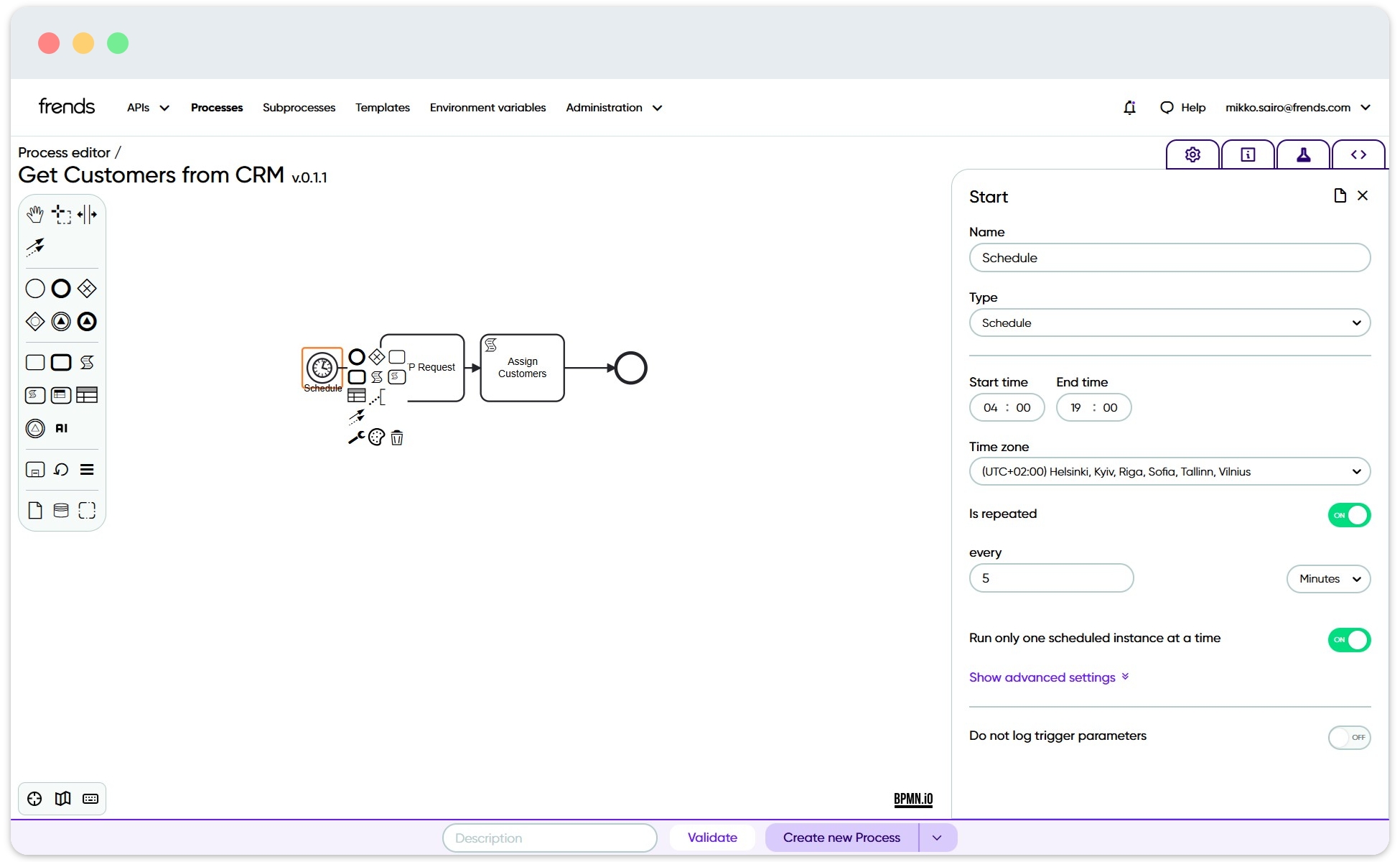Select the space tool in the palette
1400x862 pixels.
click(88, 213)
